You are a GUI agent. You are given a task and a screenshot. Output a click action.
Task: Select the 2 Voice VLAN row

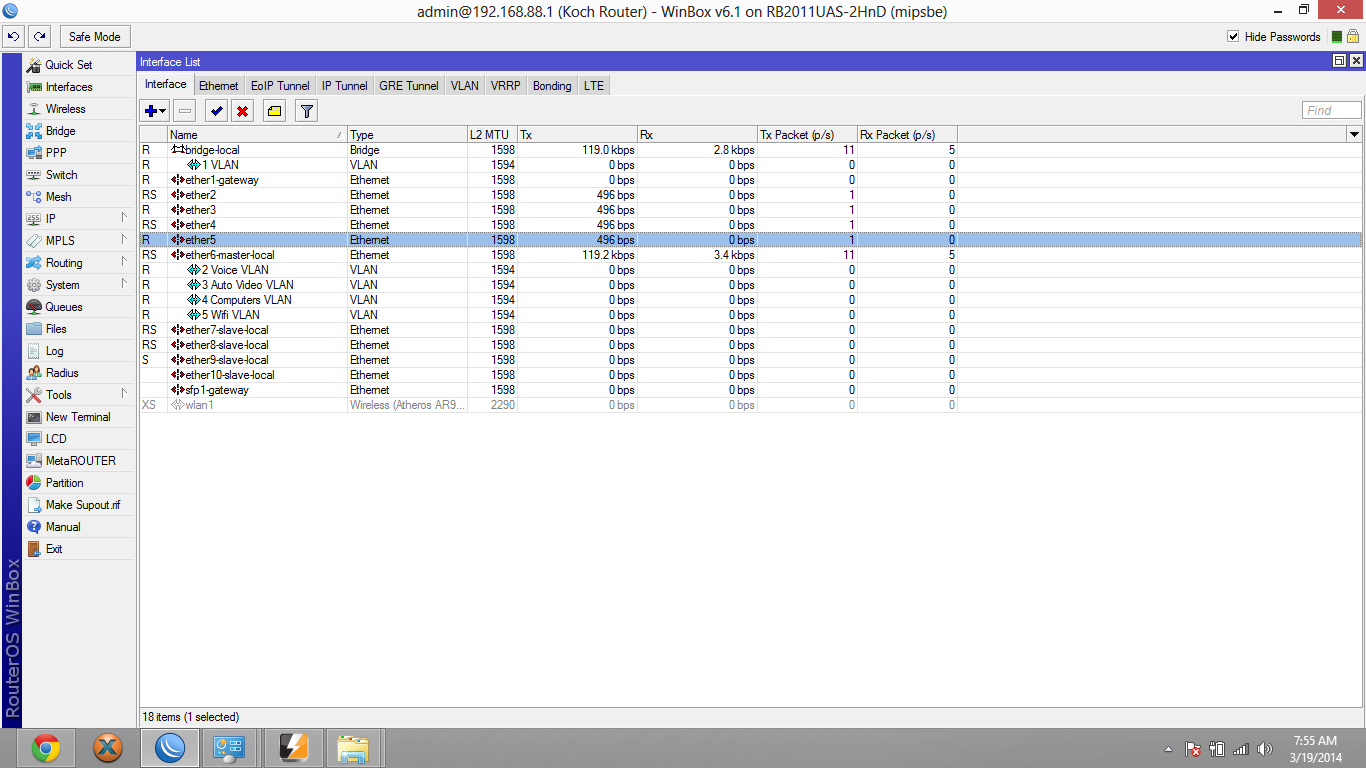[548, 270]
